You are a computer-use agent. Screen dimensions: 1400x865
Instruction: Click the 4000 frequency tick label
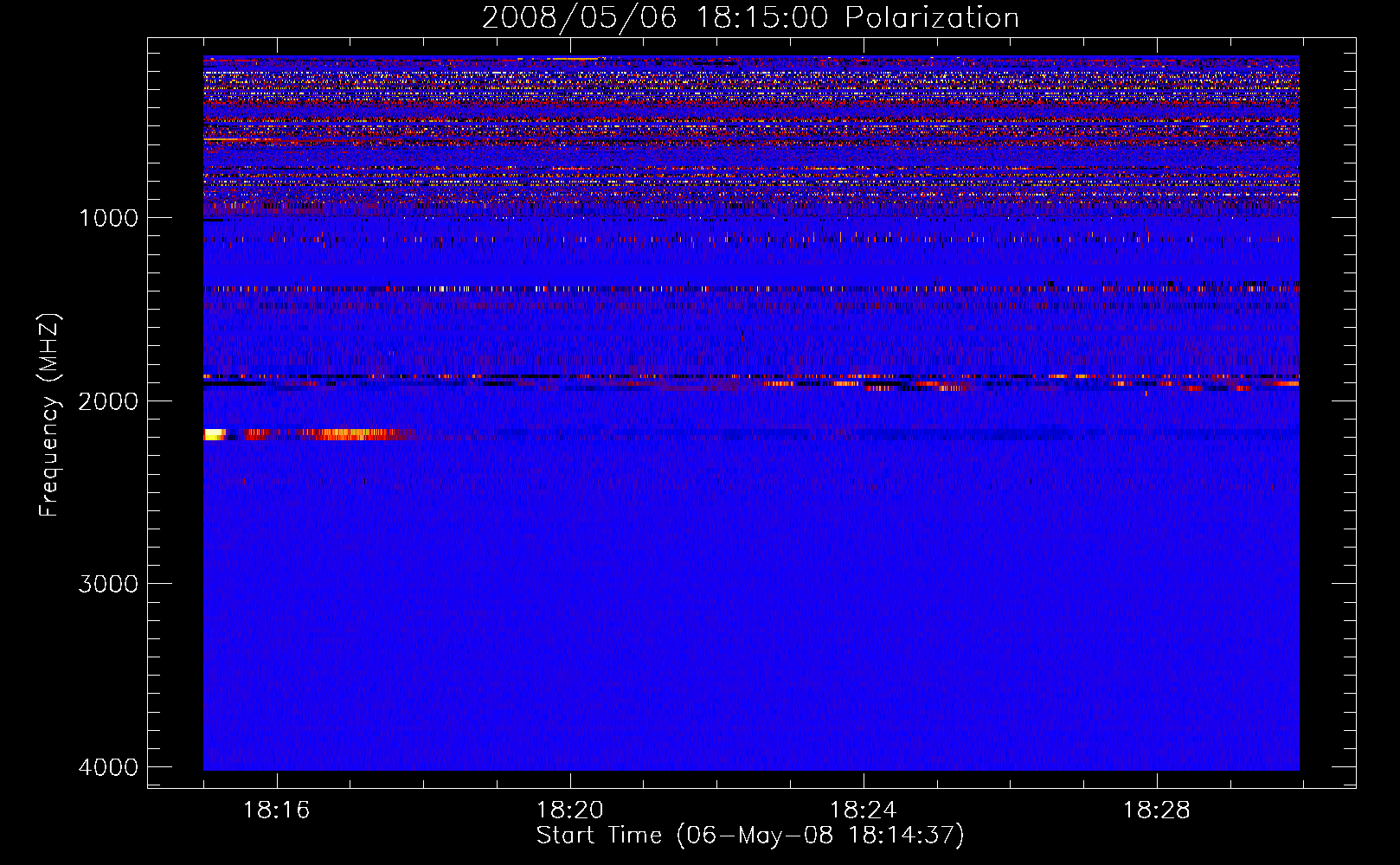pyautogui.click(x=108, y=767)
